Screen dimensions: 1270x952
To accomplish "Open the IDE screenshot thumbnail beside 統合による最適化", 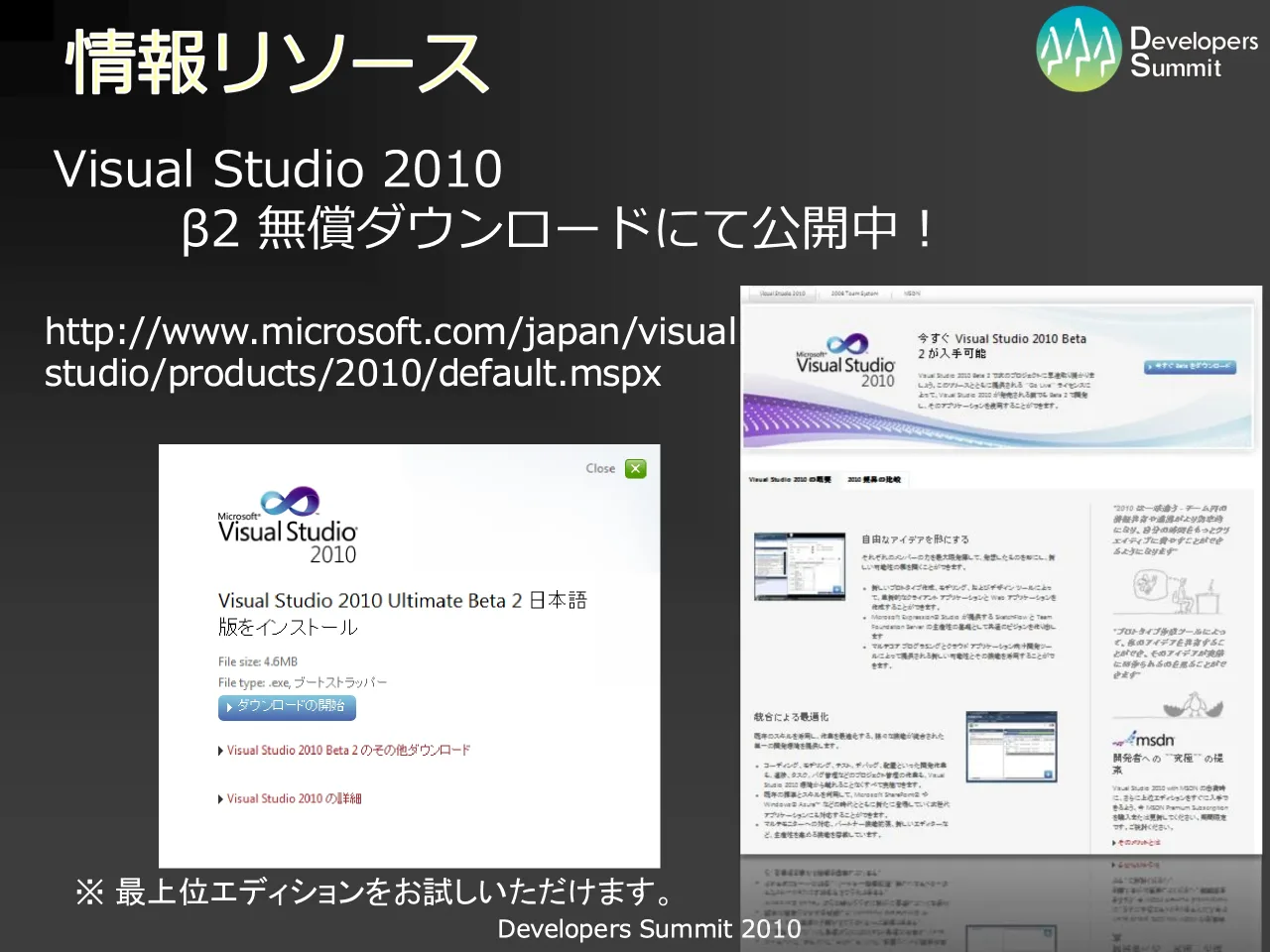I will (x=1011, y=746).
